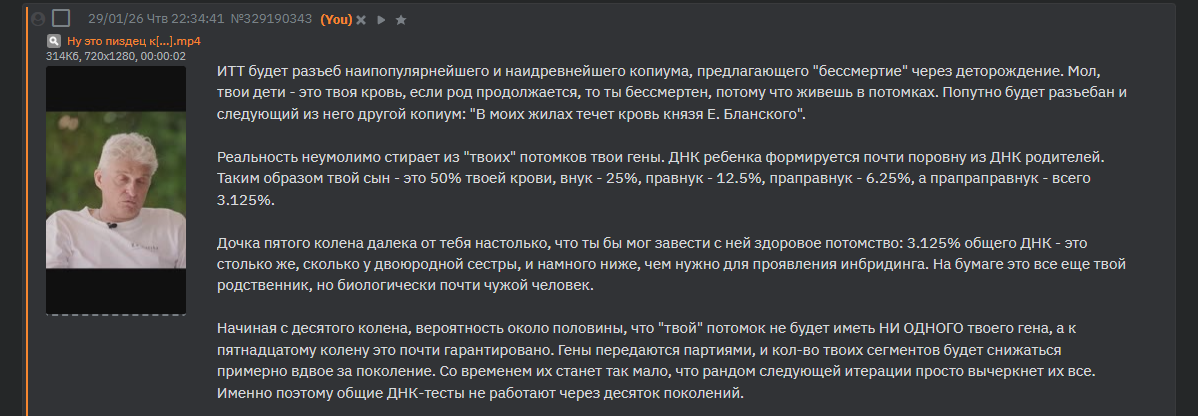Play the video thumbnail of gray-haired man

click(115, 189)
